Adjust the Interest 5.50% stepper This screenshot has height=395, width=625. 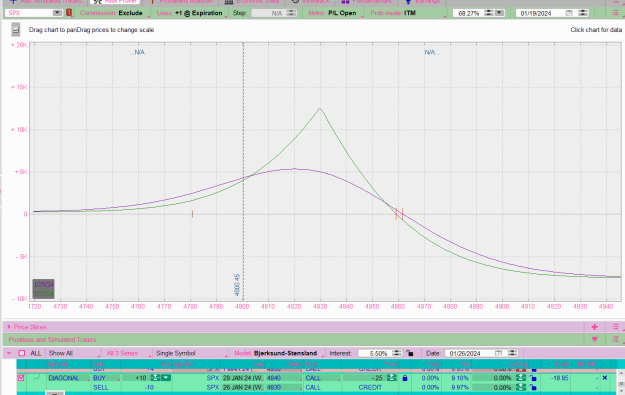[x=397, y=353]
